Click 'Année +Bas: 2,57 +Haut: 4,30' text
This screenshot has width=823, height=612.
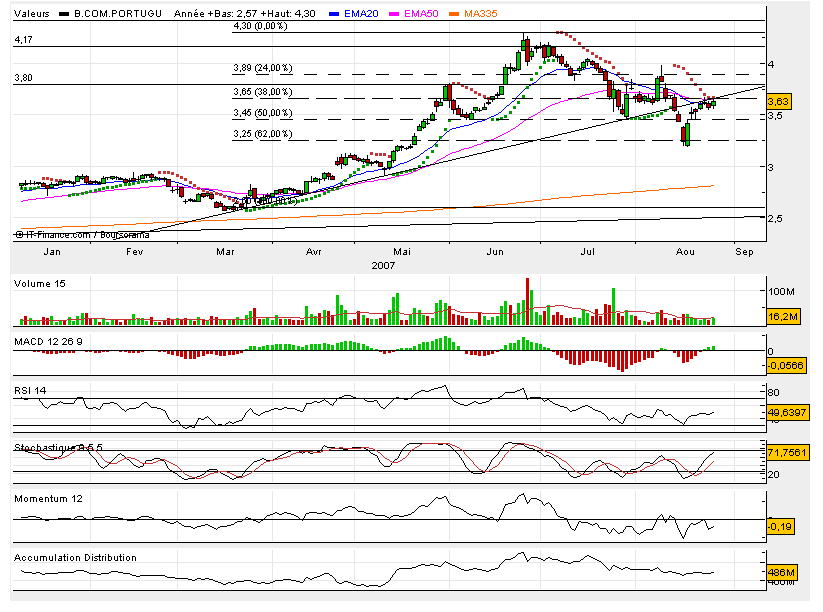[x=245, y=14]
